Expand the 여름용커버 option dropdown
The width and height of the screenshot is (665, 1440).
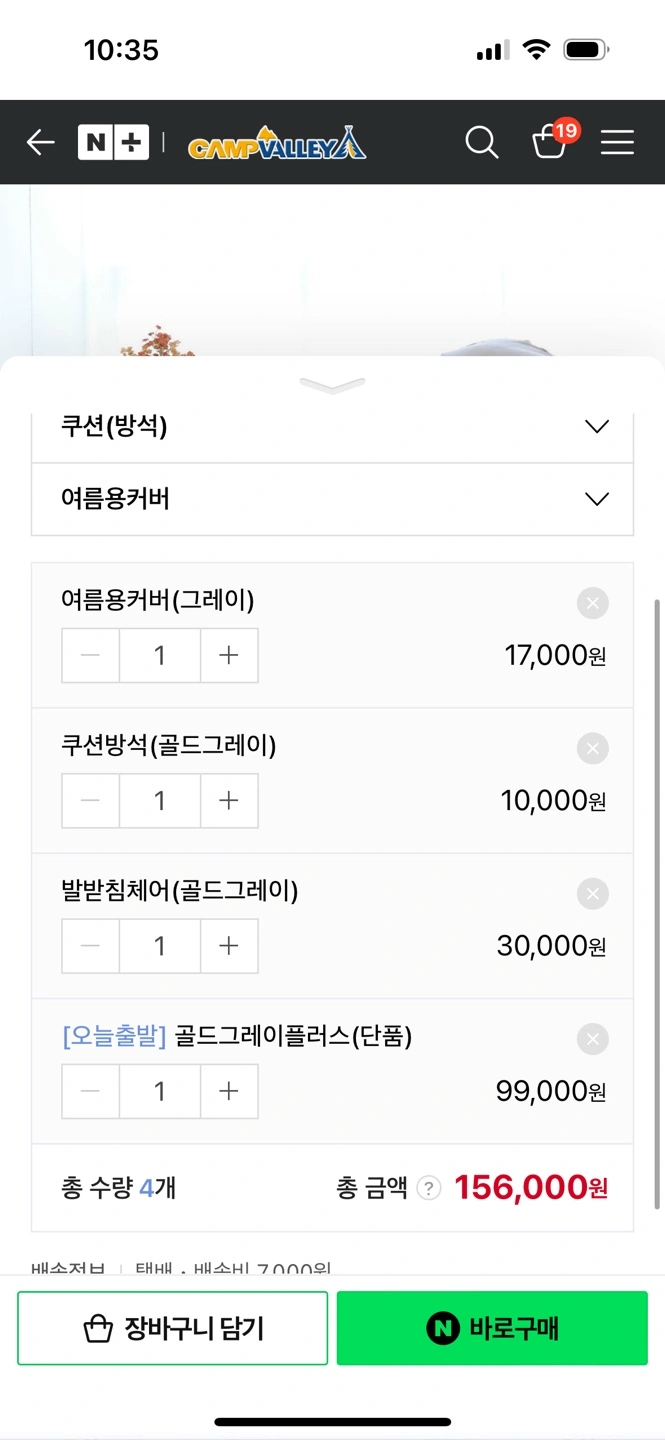332,499
